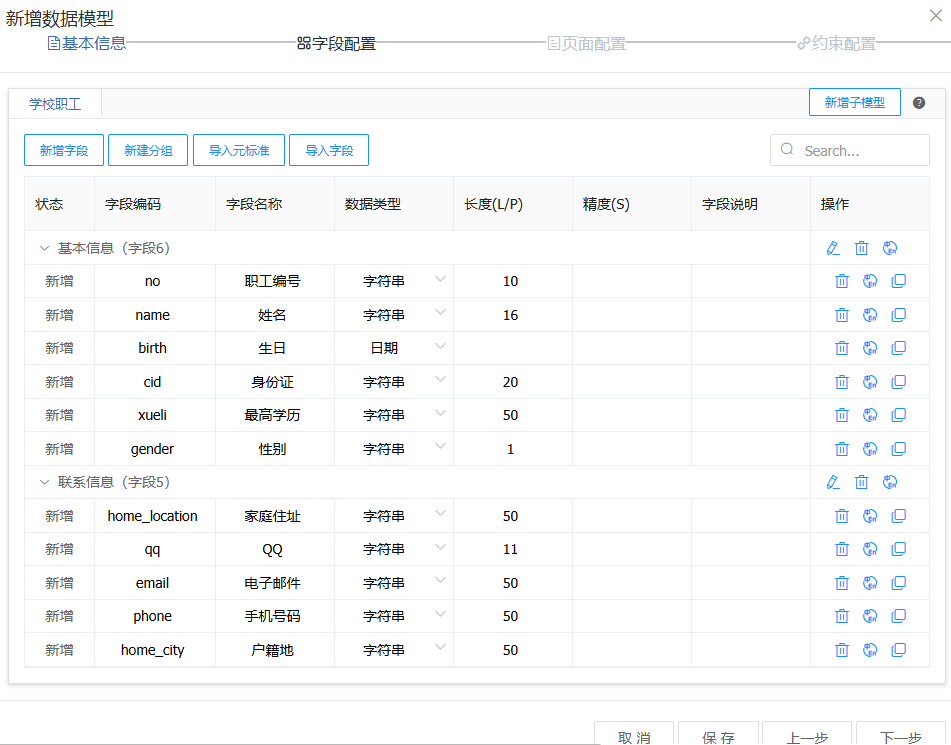Collapse the 联系信息 group
Image resolution: width=951 pixels, height=745 pixels.
point(44,482)
